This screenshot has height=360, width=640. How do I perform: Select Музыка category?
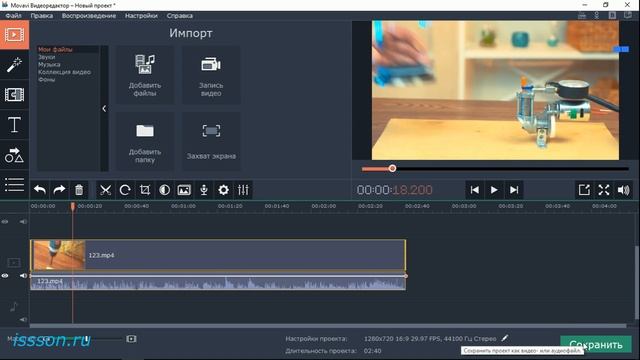tap(49, 64)
